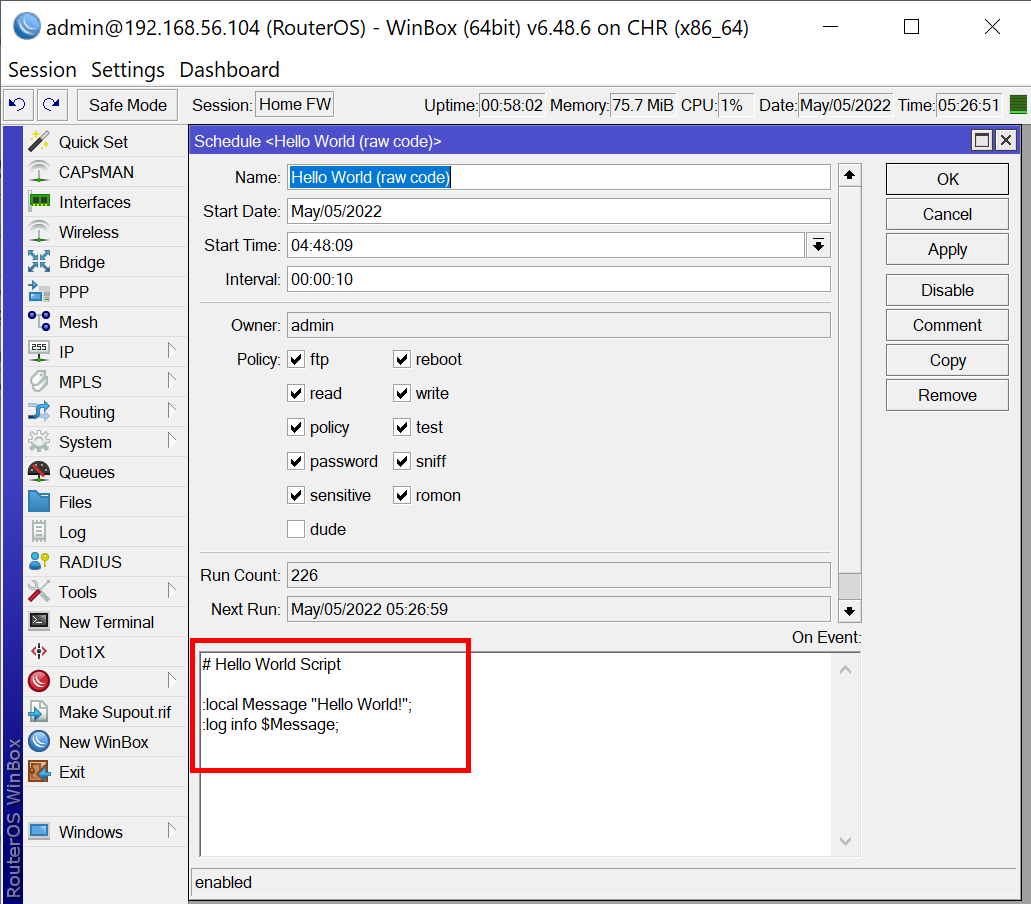This screenshot has height=904, width=1031.
Task: Open New Terminal icon in sidebar
Action: coord(39,622)
